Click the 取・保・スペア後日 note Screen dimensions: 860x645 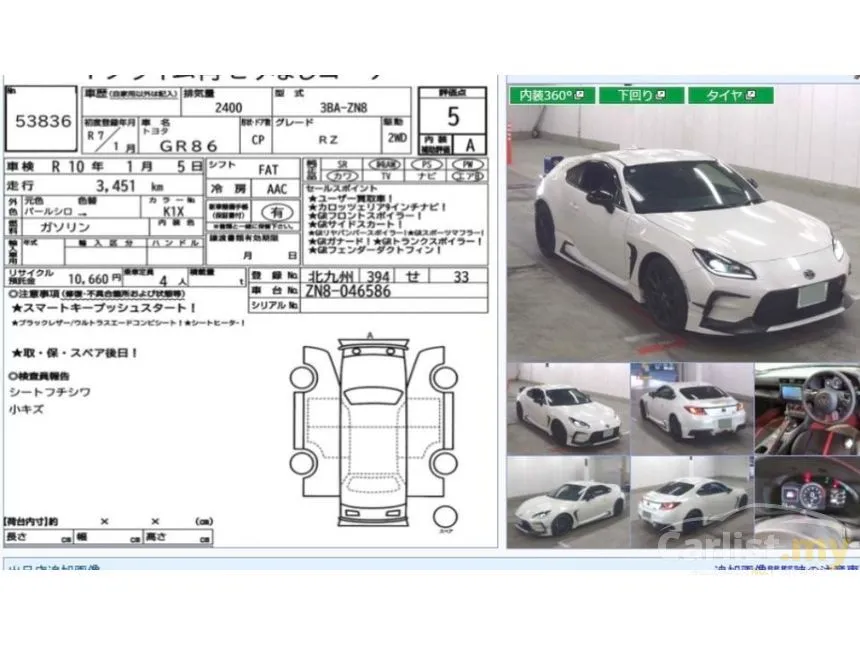point(75,353)
